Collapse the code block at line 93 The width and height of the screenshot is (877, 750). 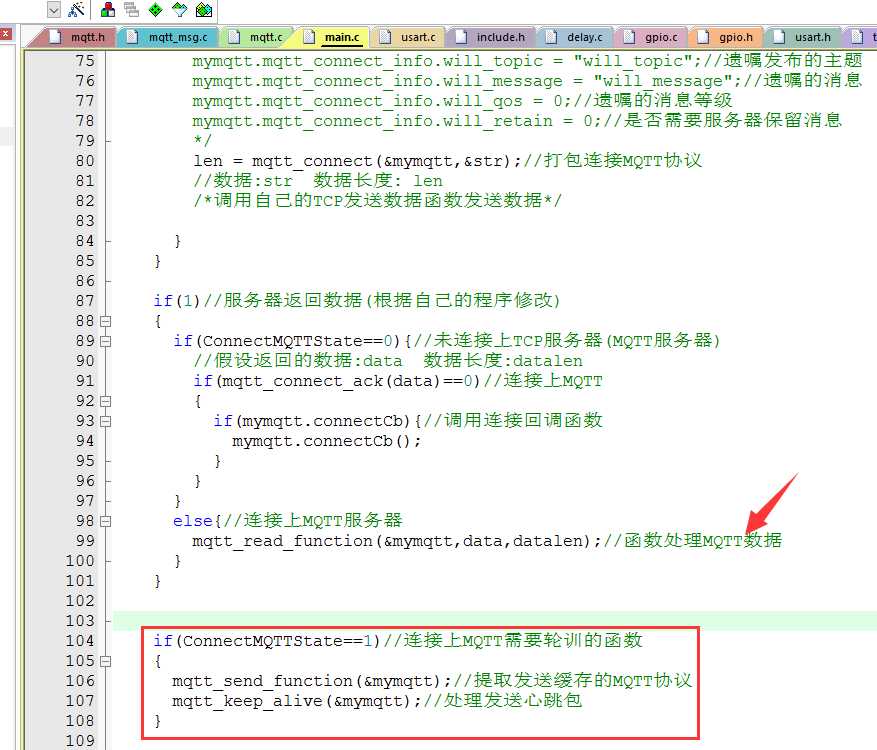pos(105,421)
